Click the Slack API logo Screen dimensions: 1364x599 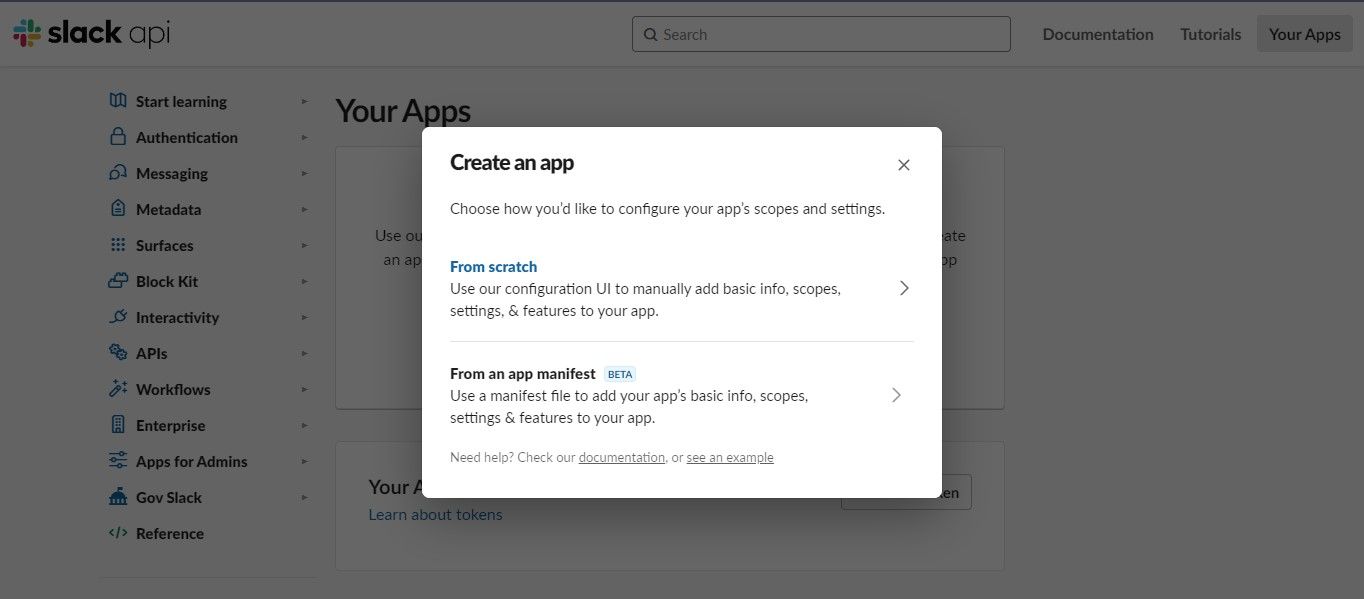coord(90,33)
